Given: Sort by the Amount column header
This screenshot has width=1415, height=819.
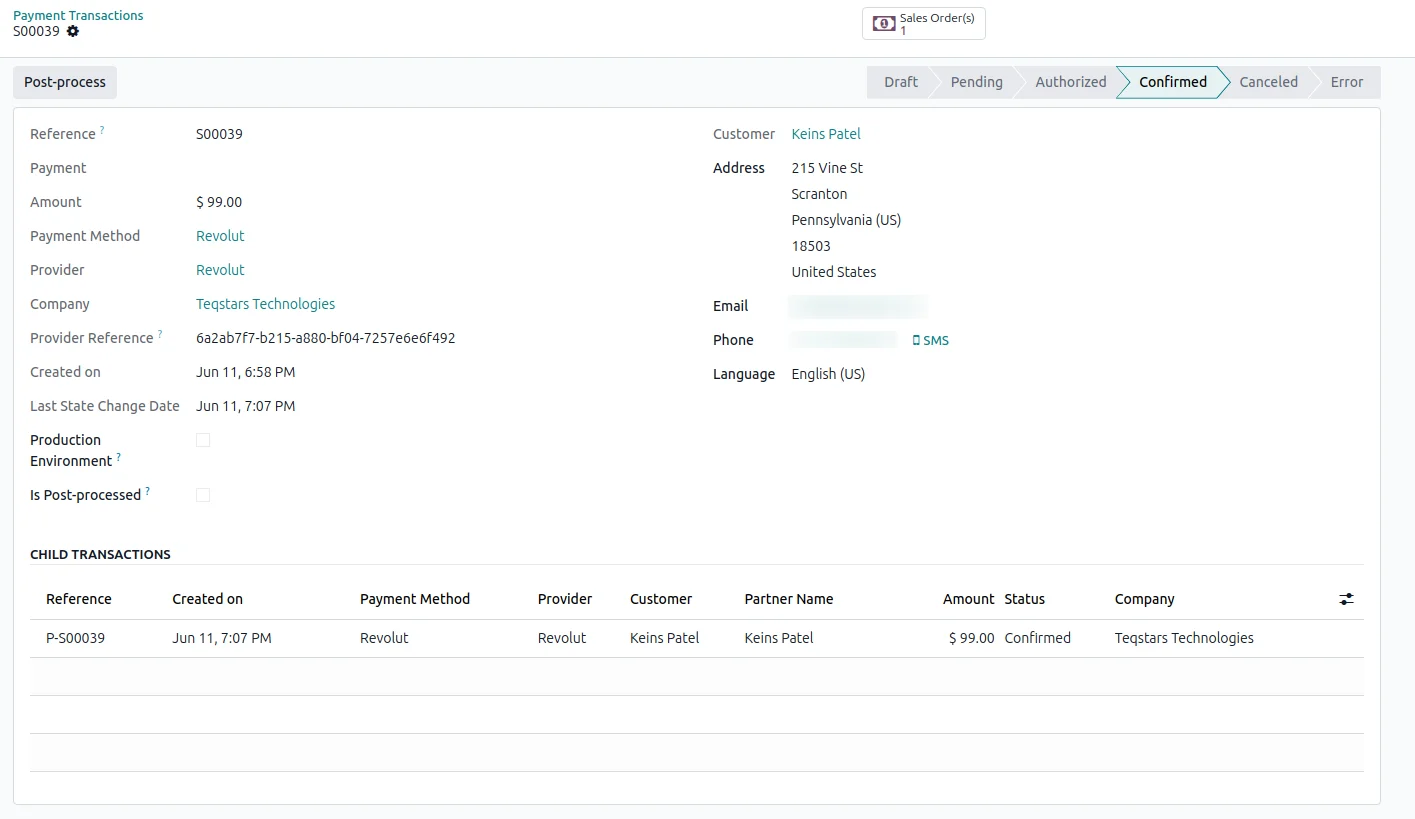Looking at the screenshot, I should click(968, 599).
